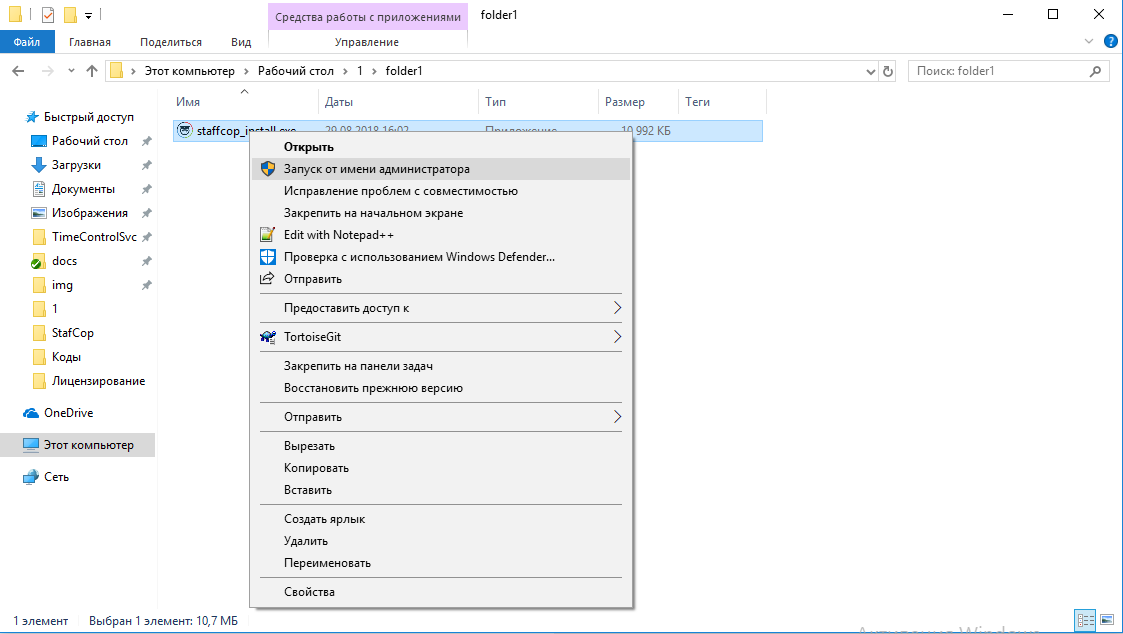
Task: Click the staffcop_install.exe file icon
Action: pyautogui.click(x=185, y=130)
